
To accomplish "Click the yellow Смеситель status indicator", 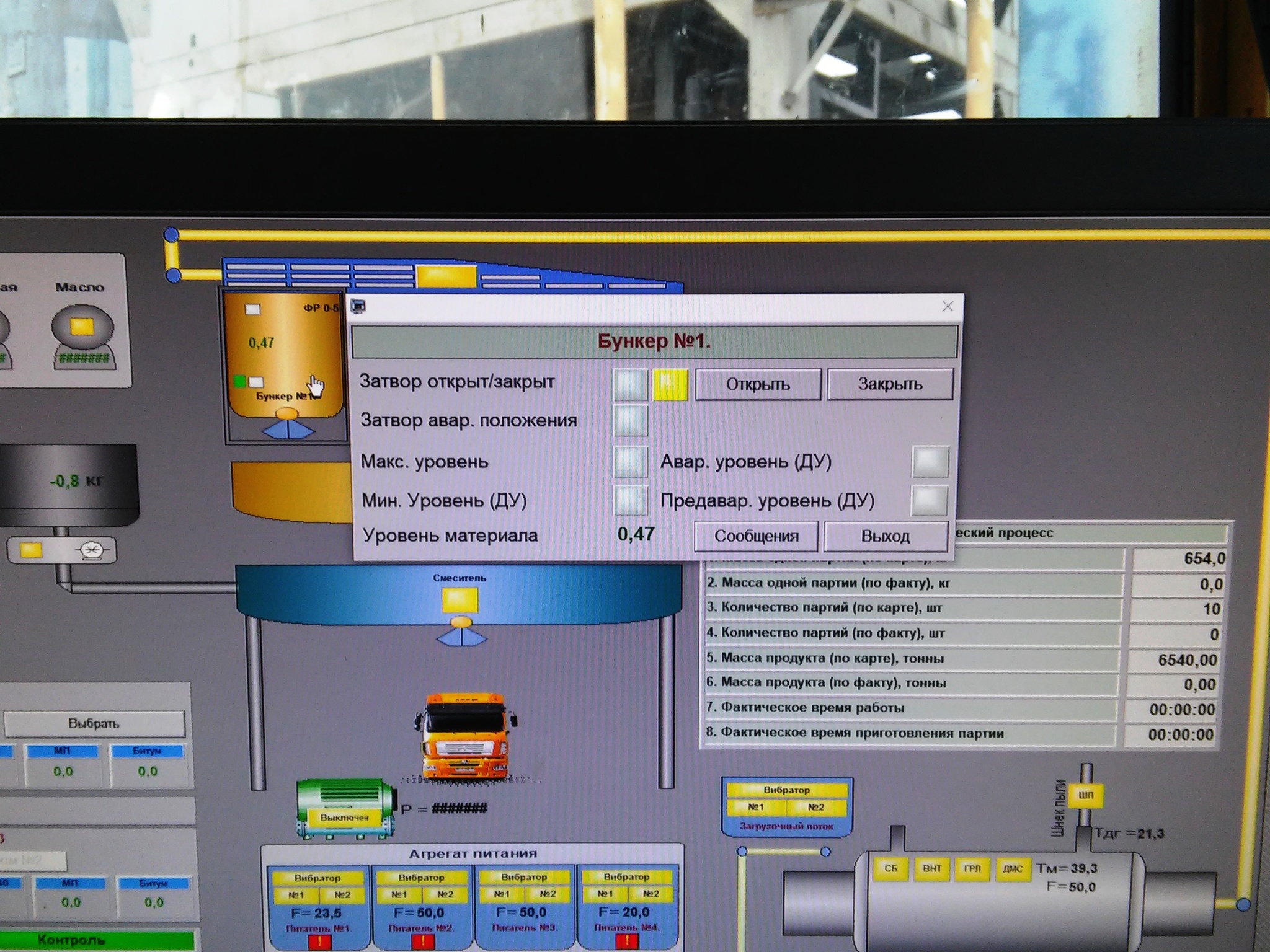I will click(460, 601).
